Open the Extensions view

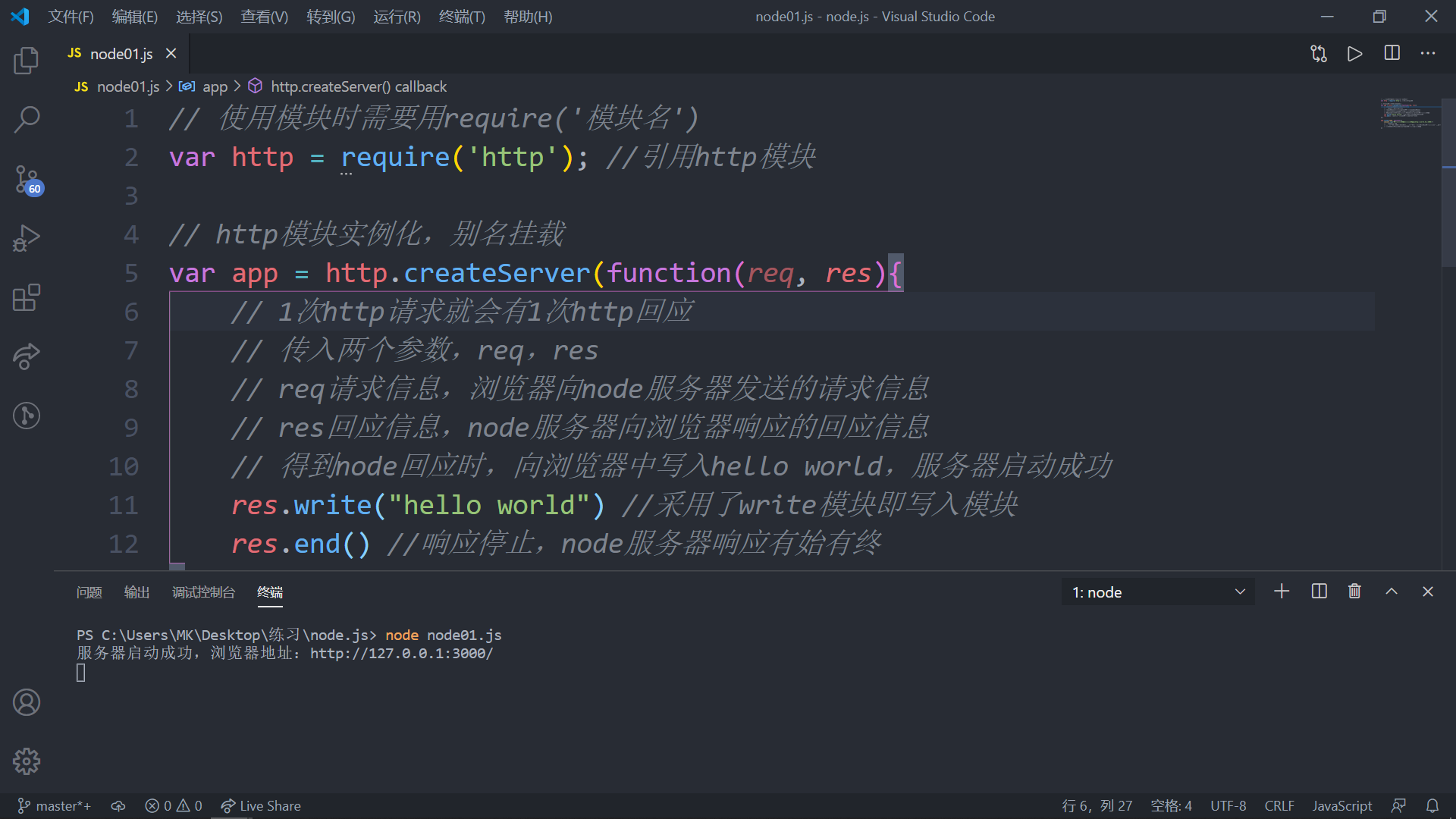(x=26, y=297)
